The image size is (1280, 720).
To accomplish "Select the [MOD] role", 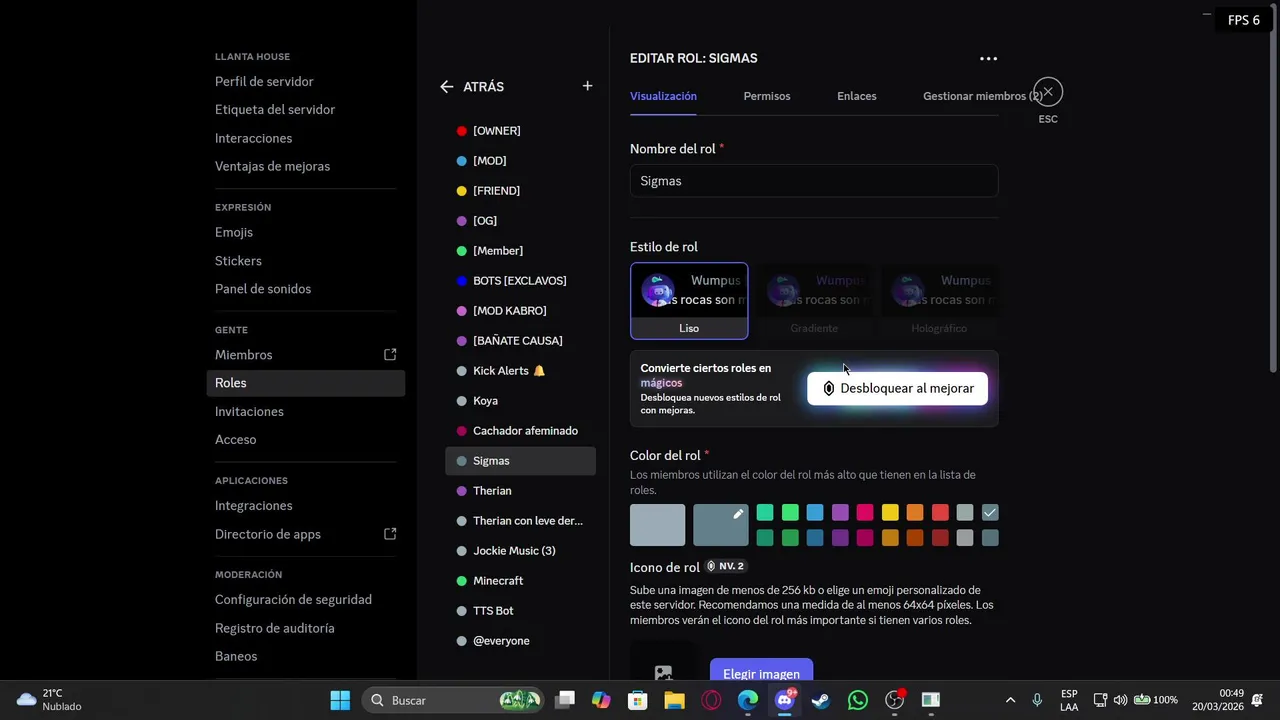I will coord(520,161).
